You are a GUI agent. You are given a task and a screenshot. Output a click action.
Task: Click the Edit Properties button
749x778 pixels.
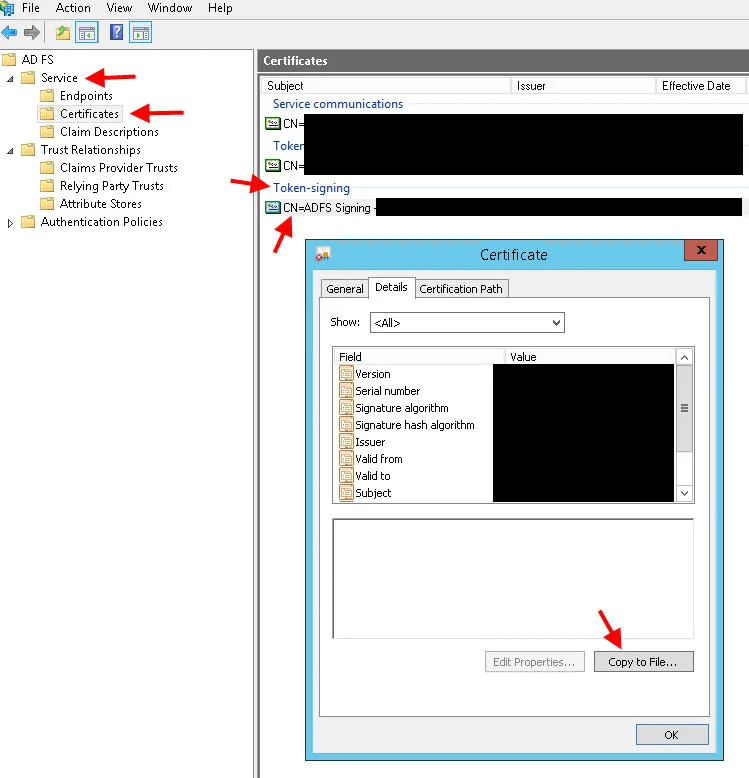click(534, 662)
